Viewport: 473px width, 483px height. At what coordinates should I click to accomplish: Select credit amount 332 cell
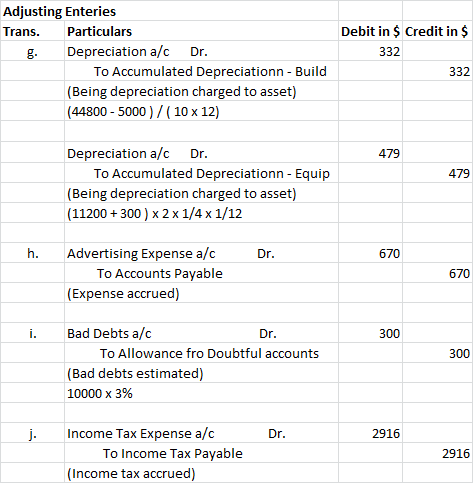[x=437, y=71]
